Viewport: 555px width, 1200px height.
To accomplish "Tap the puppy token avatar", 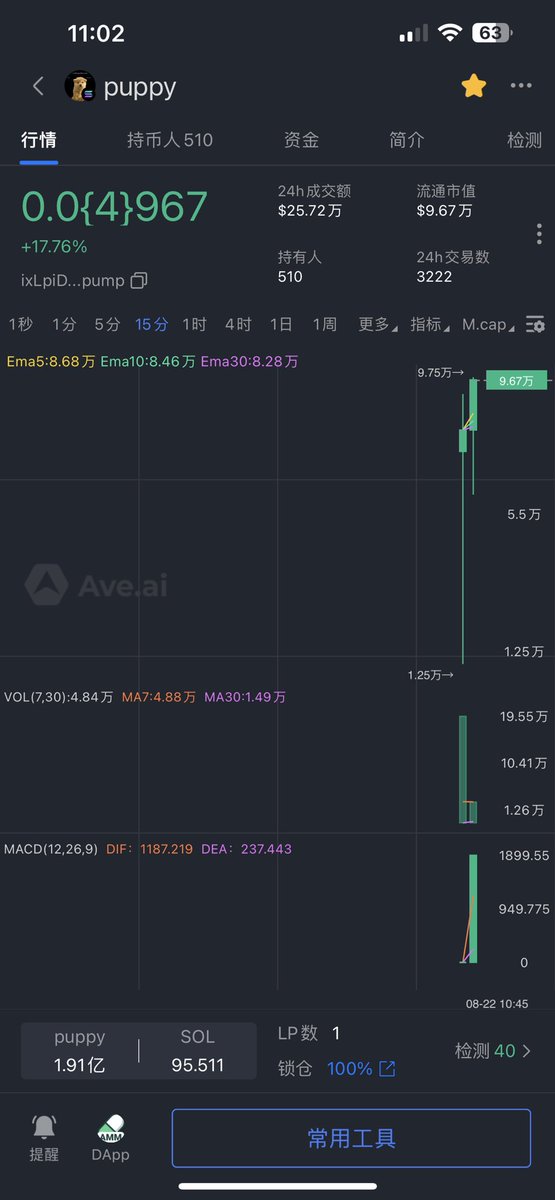I will pos(80,87).
